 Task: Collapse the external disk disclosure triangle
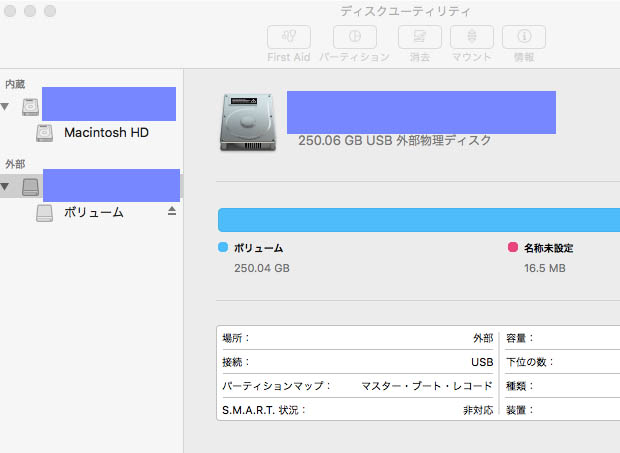tap(6, 186)
